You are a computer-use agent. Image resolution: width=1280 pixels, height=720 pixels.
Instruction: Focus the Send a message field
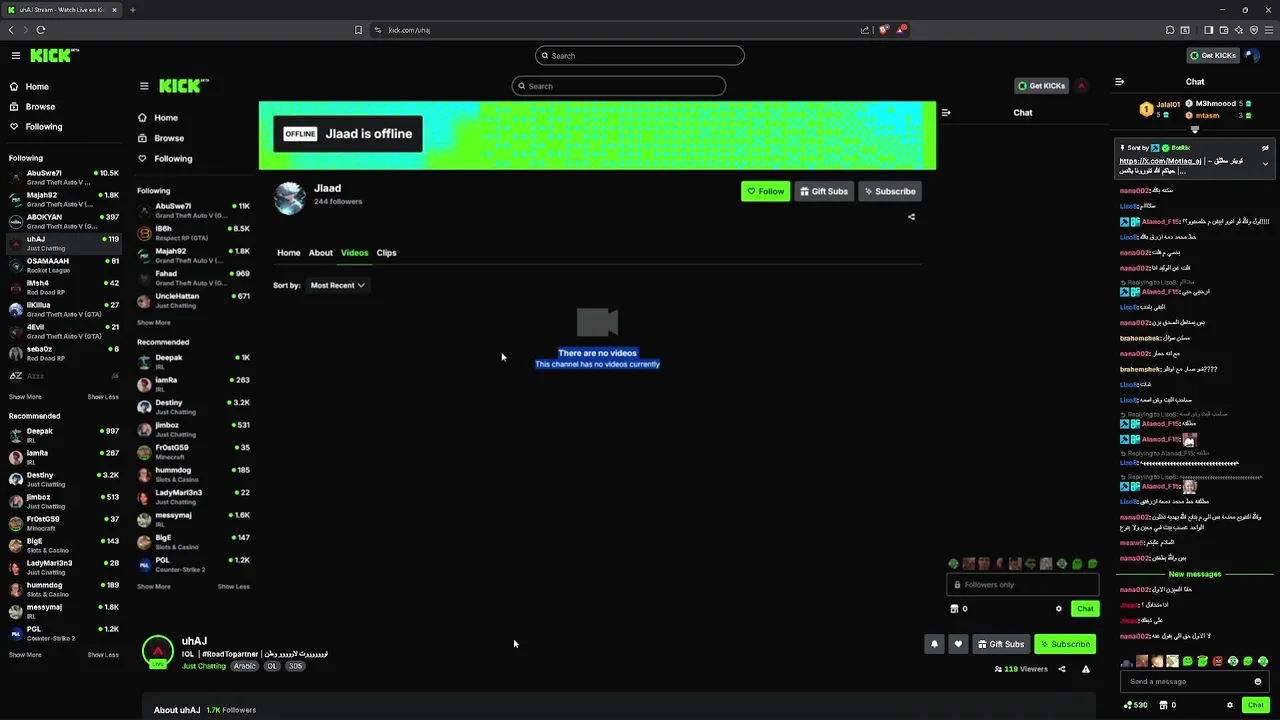tap(1195, 682)
